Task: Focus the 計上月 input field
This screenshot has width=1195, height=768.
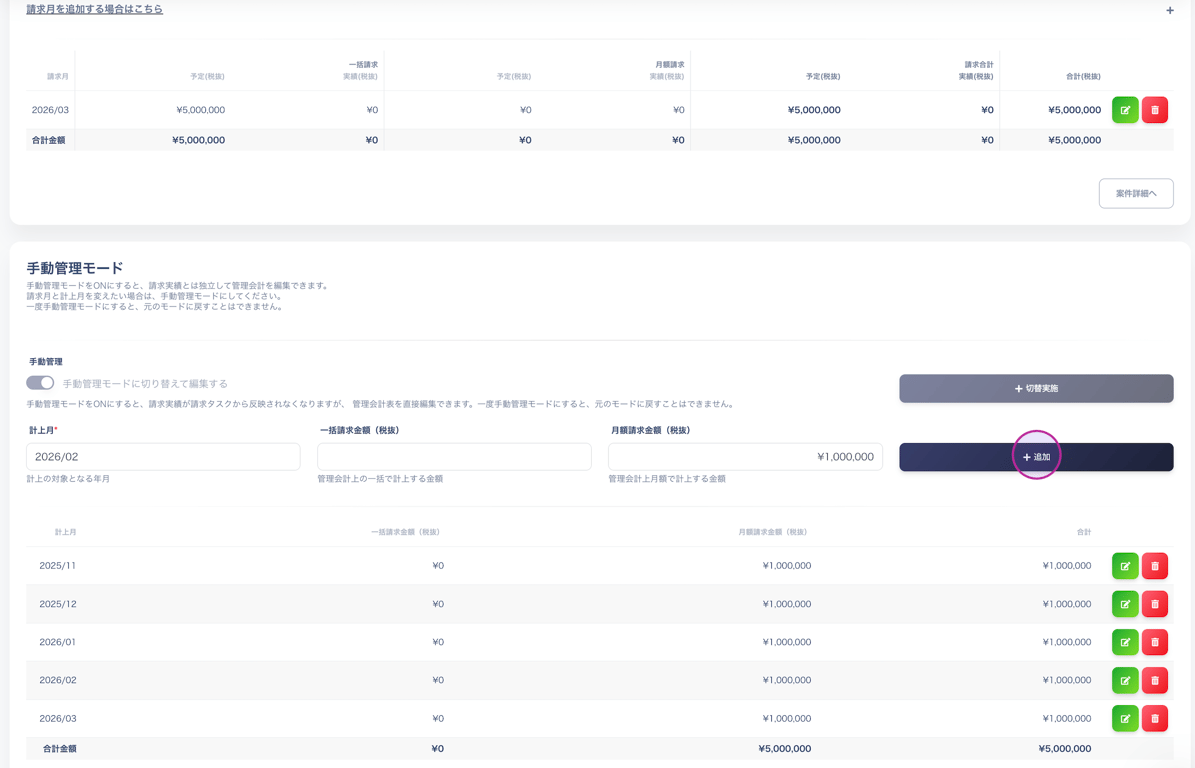Action: click(x=163, y=457)
